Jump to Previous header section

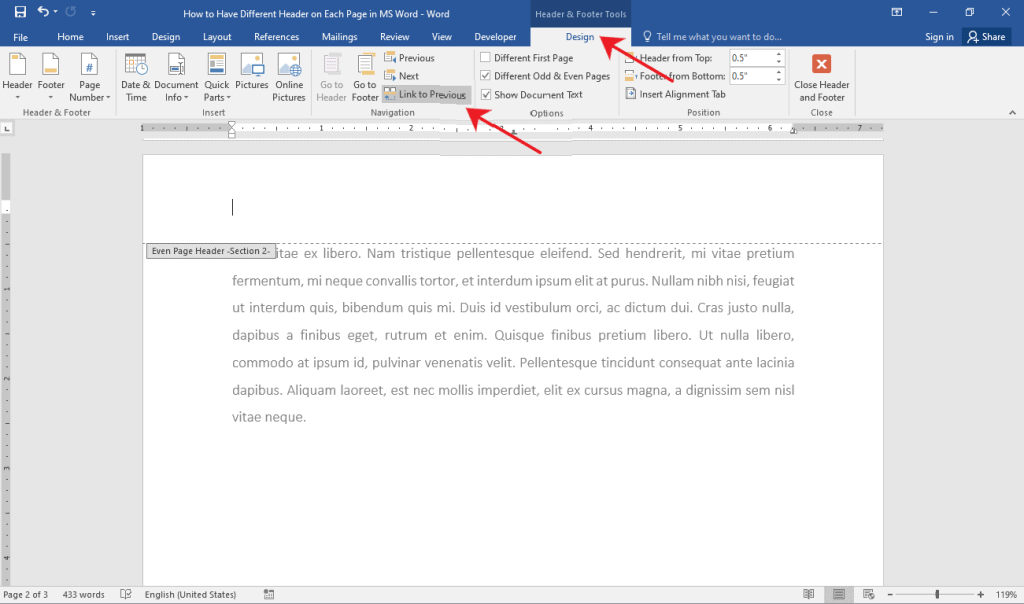[409, 57]
